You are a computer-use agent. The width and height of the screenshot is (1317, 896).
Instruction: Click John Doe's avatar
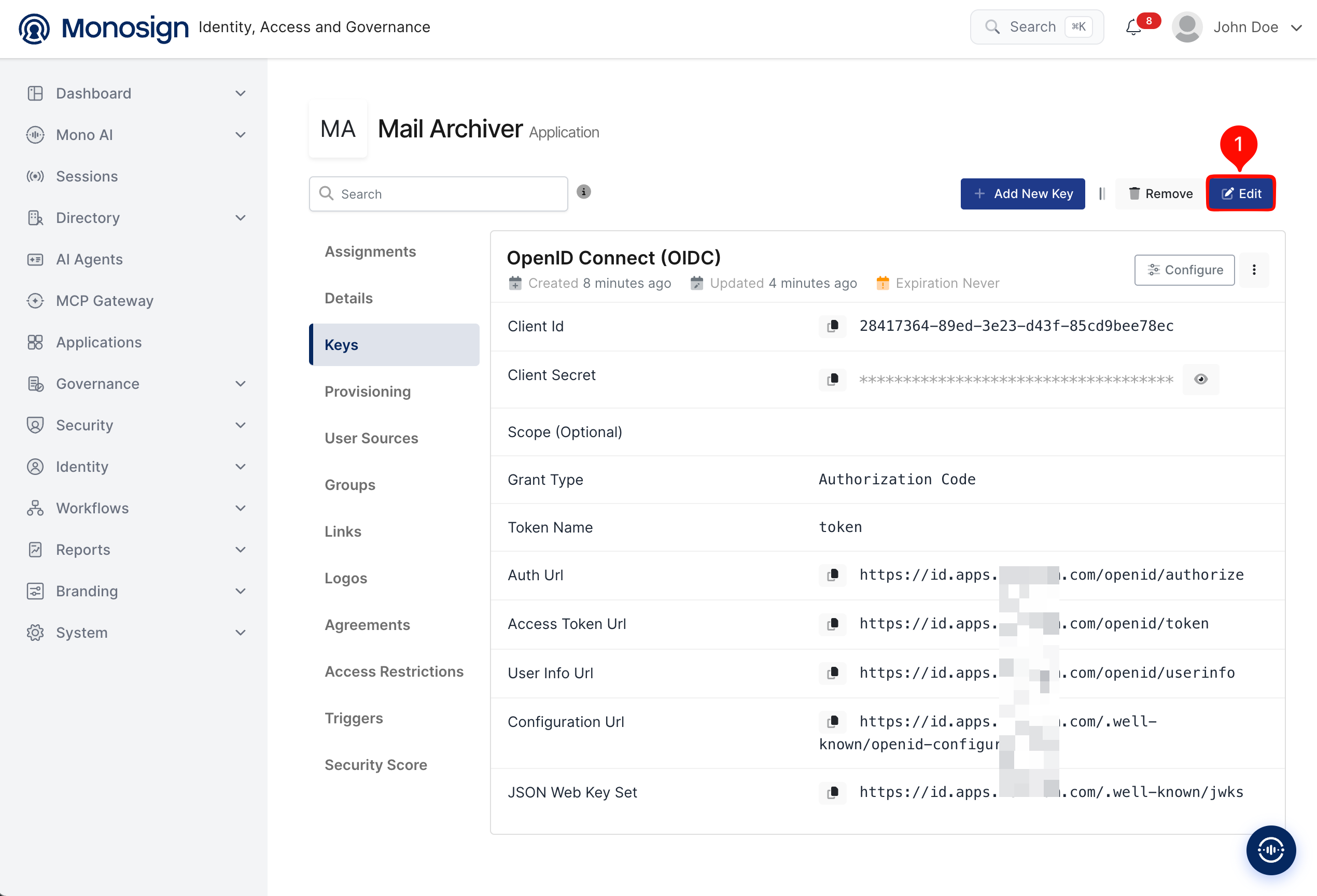[x=1187, y=27]
